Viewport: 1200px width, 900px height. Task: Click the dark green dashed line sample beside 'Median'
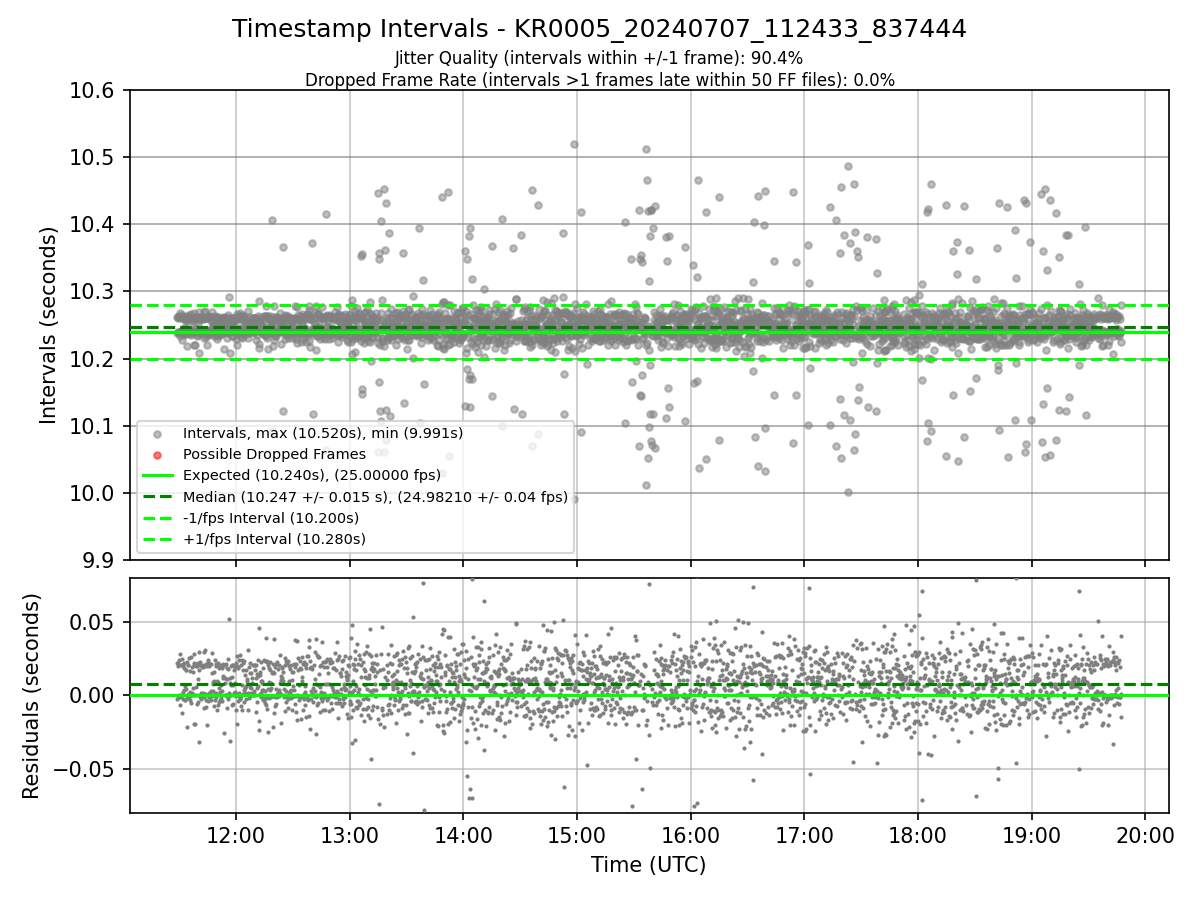[157, 497]
